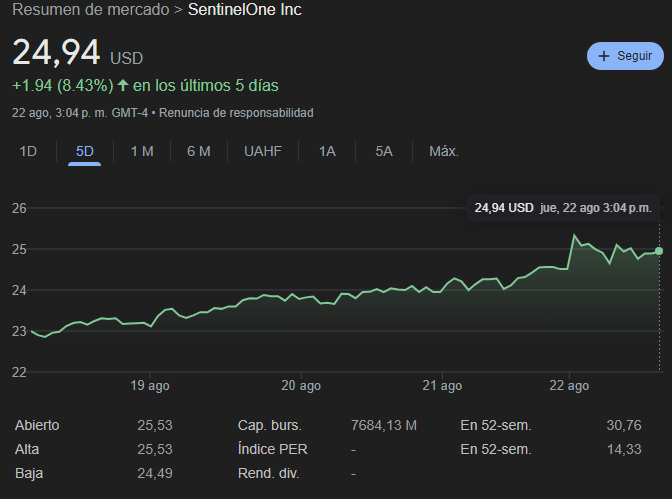Click the Índice PER label
Screen dimensions: 672x499
[273, 449]
